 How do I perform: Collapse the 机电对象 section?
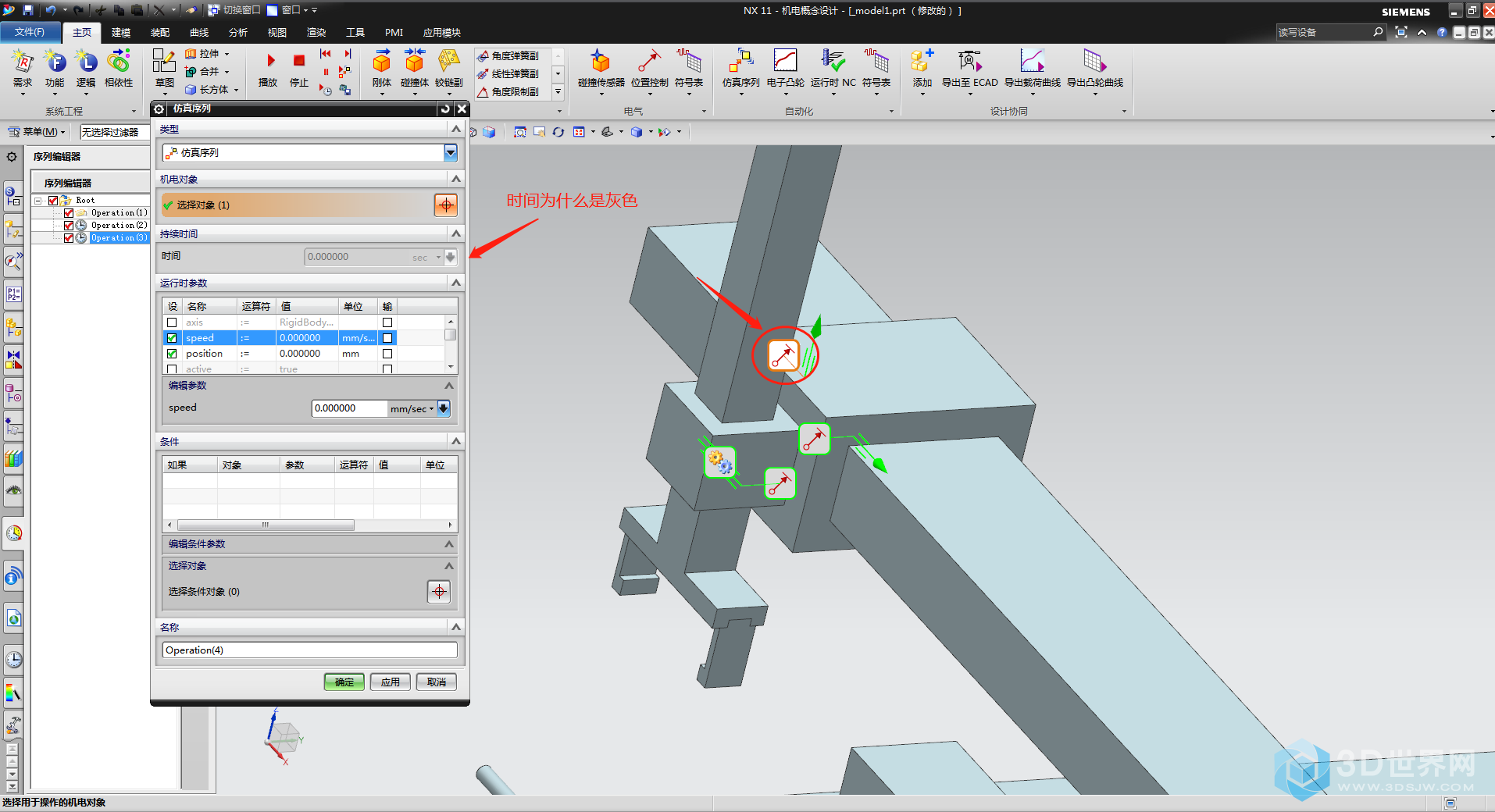(x=456, y=180)
